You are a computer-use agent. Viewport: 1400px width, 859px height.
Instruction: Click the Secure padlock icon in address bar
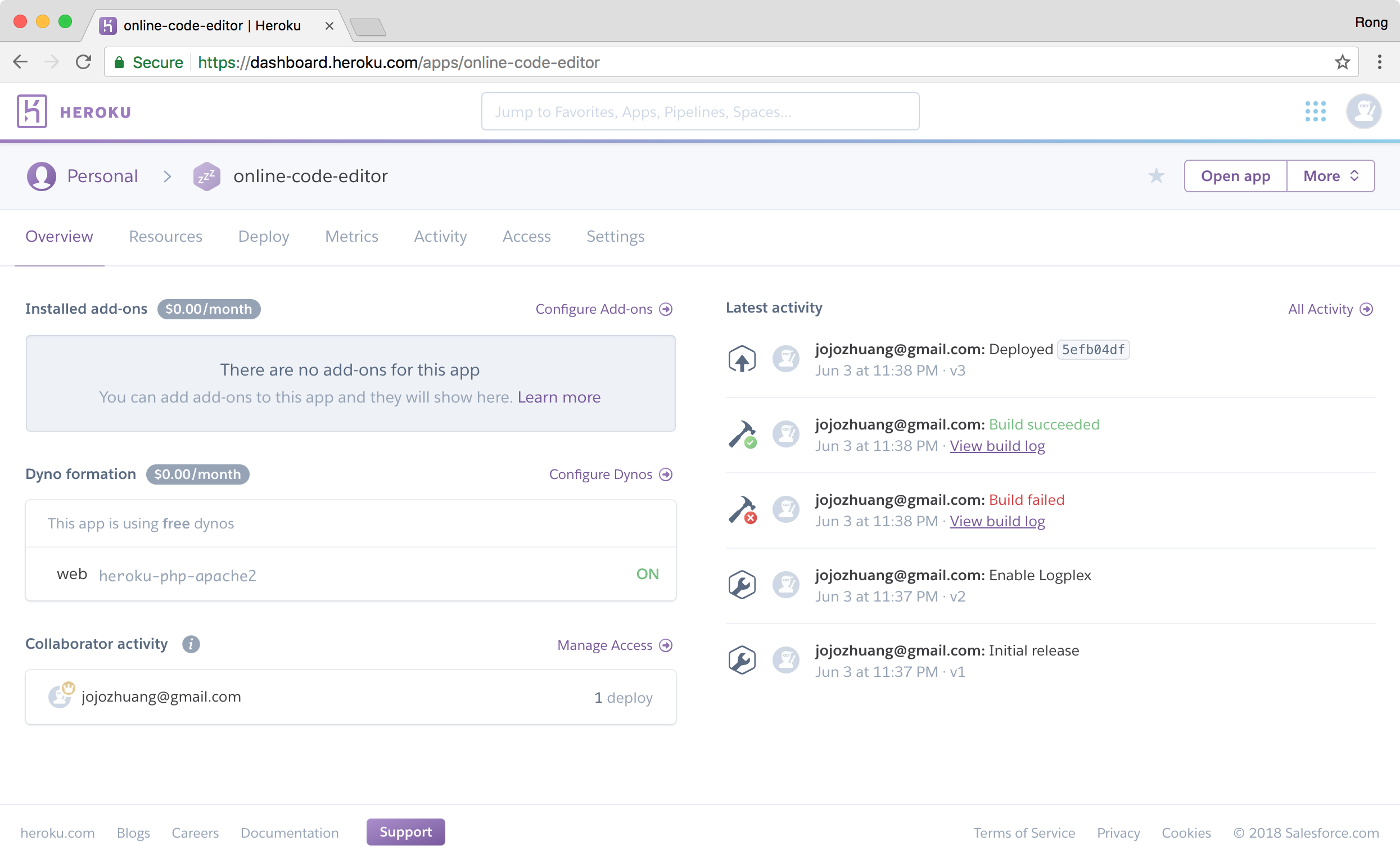click(119, 62)
